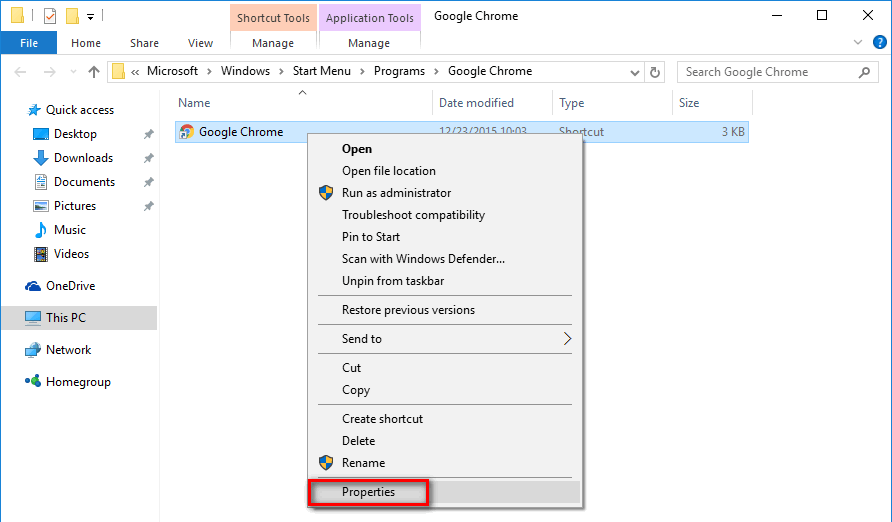Choose Restore previous versions

[x=445, y=310]
